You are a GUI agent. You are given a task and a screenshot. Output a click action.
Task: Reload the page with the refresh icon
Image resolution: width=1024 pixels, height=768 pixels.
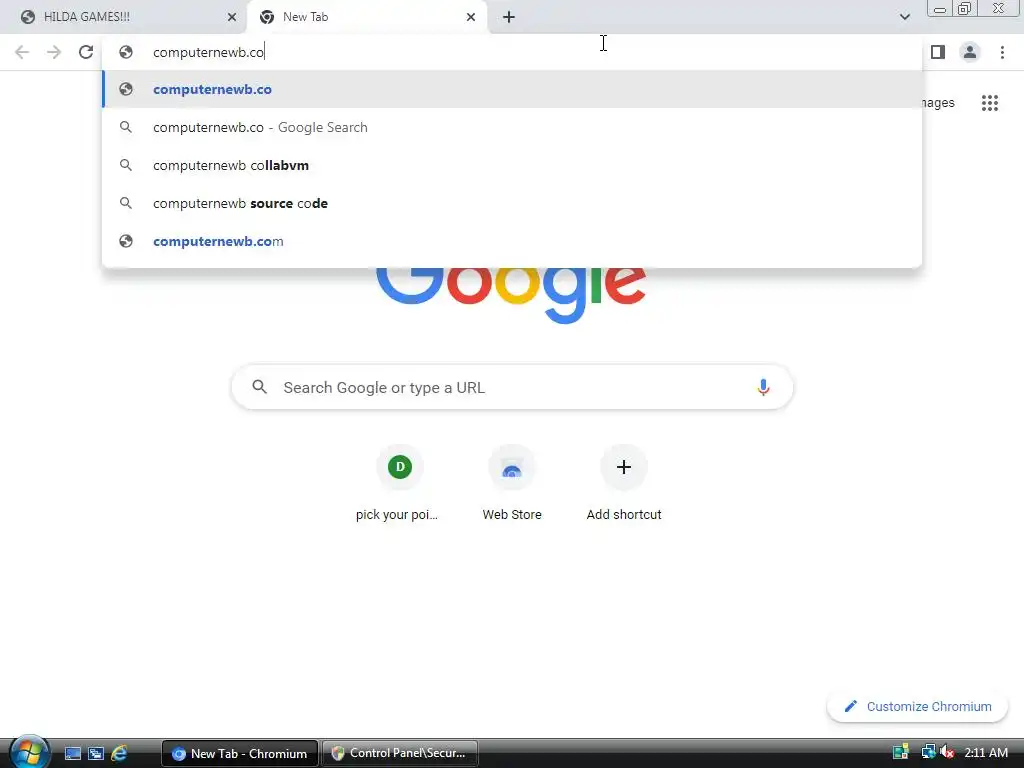point(86,52)
